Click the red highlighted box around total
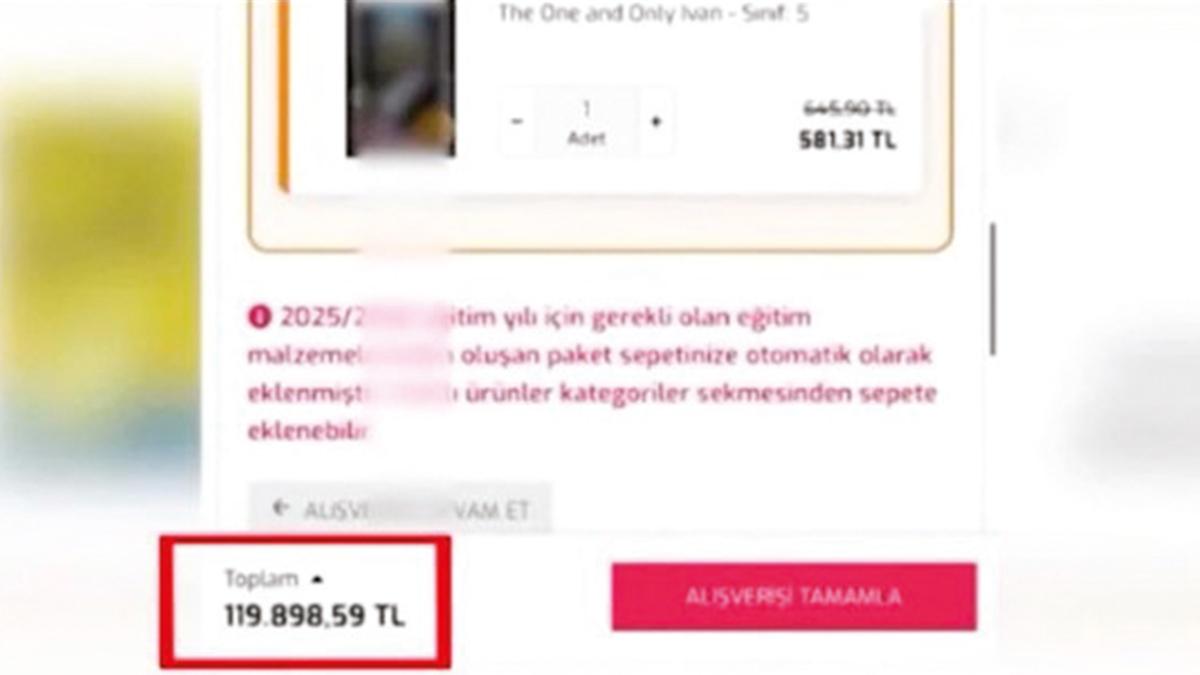The width and height of the screenshot is (1200, 675). pos(304,602)
